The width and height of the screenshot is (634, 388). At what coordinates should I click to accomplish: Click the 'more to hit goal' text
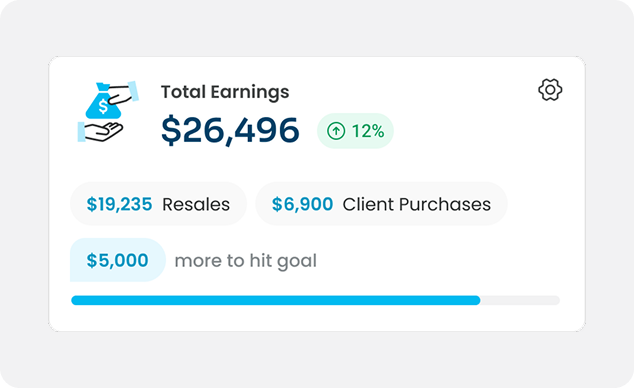point(245,261)
